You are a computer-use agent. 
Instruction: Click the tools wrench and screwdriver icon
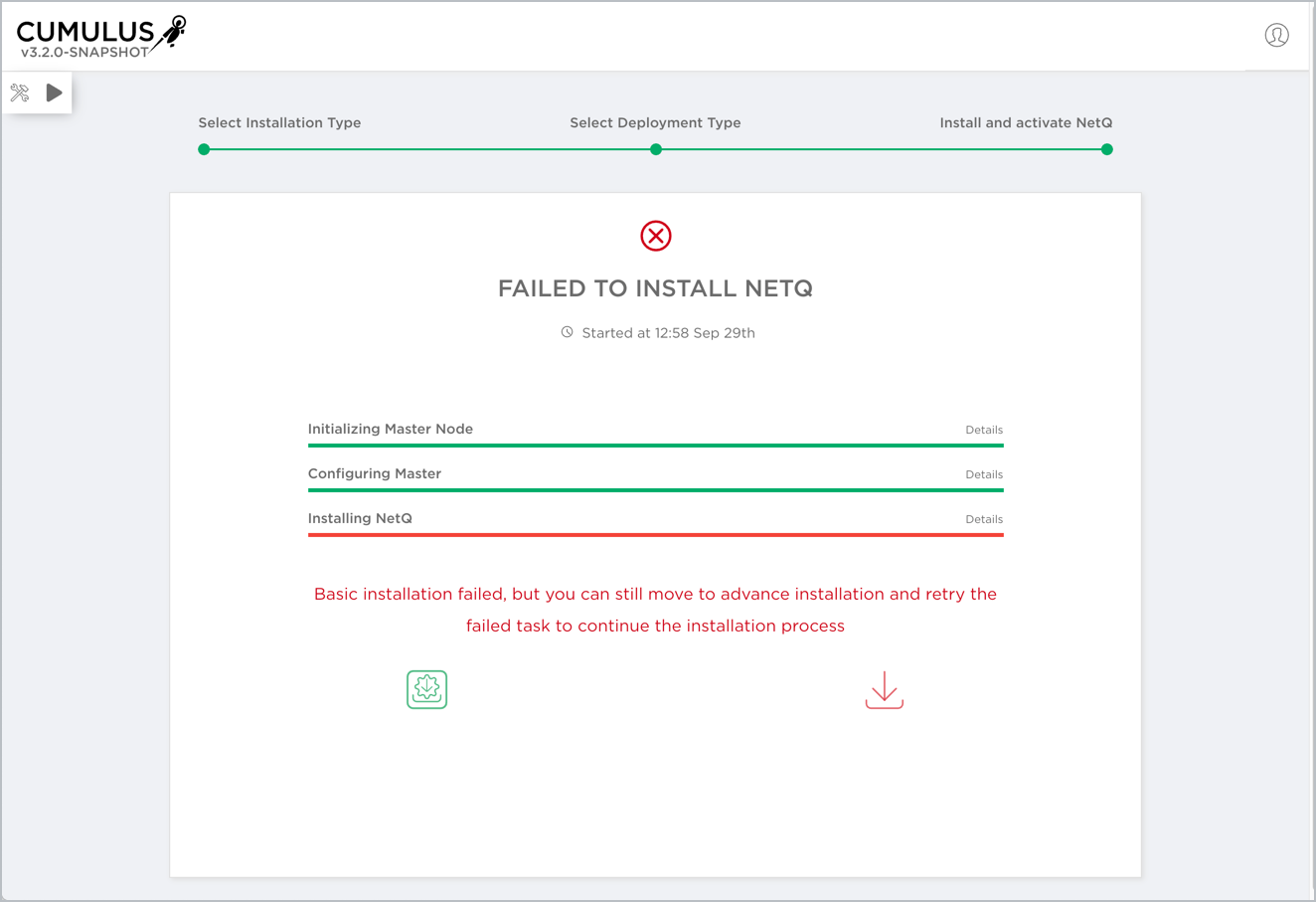pyautogui.click(x=20, y=92)
